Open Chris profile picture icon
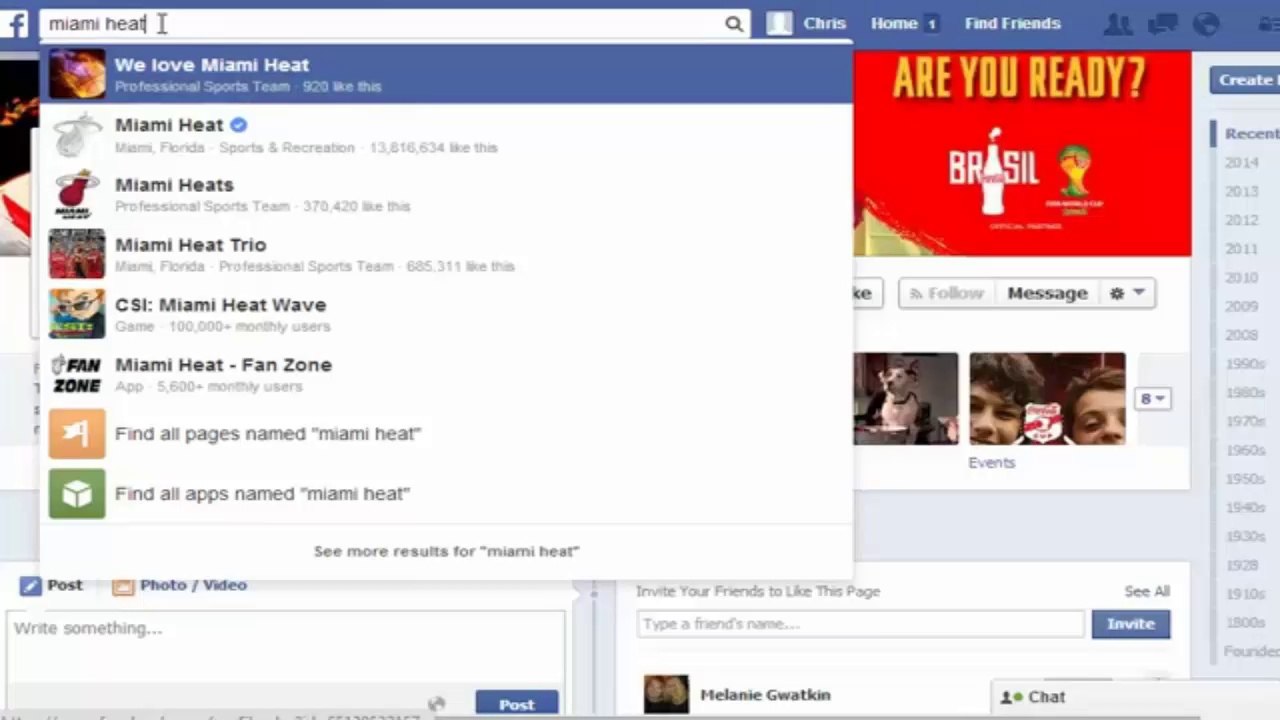This screenshot has height=720, width=1280. coord(779,23)
